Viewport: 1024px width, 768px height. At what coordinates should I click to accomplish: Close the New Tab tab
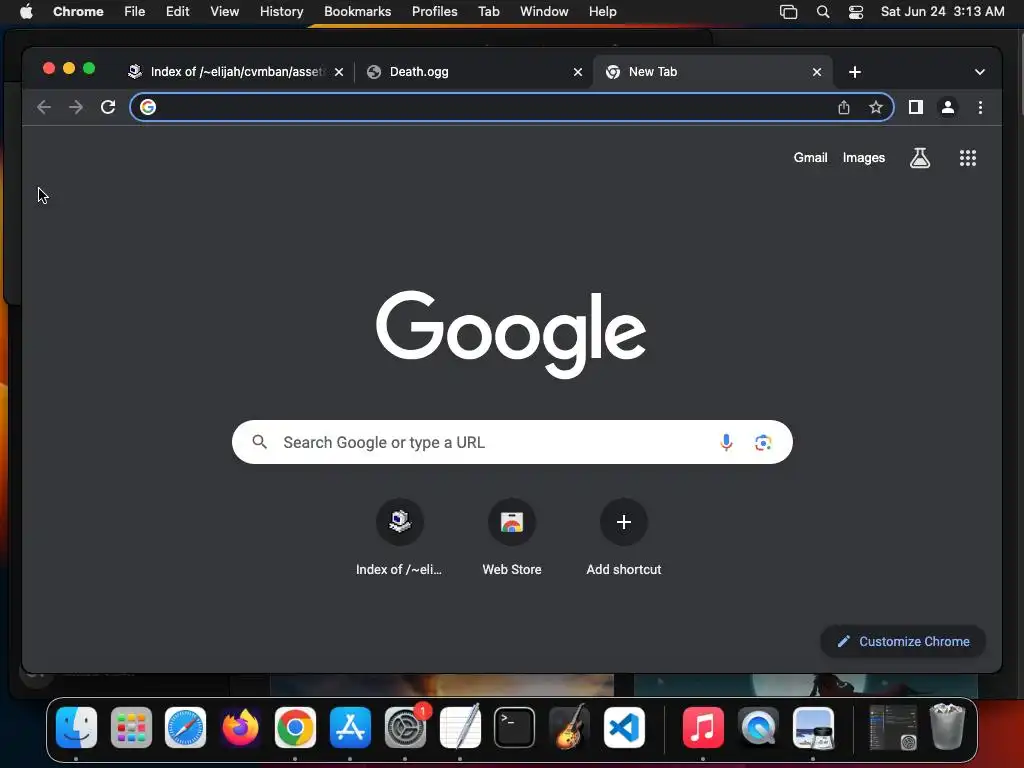816,72
